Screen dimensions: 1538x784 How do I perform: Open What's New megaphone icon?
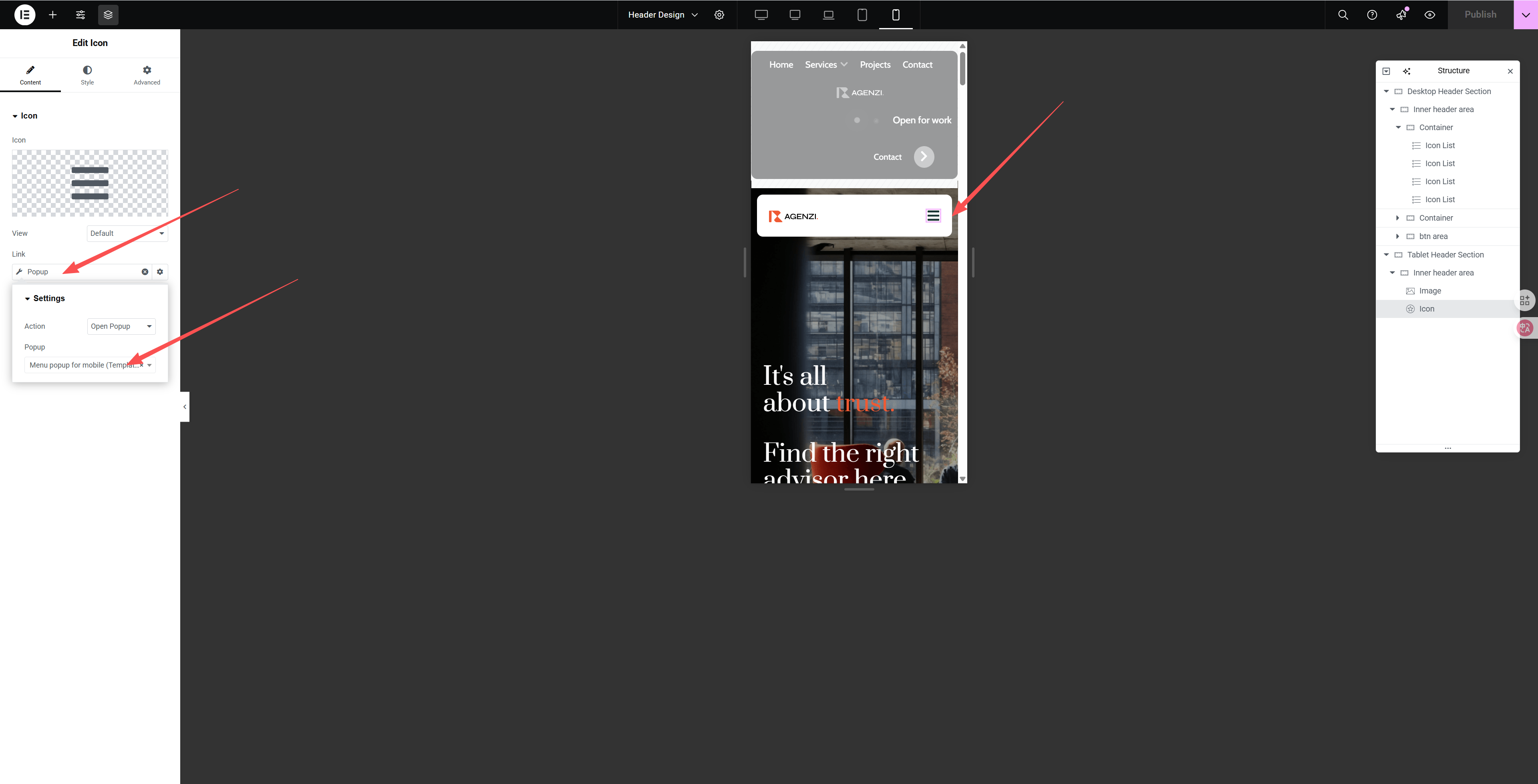[x=1401, y=15]
